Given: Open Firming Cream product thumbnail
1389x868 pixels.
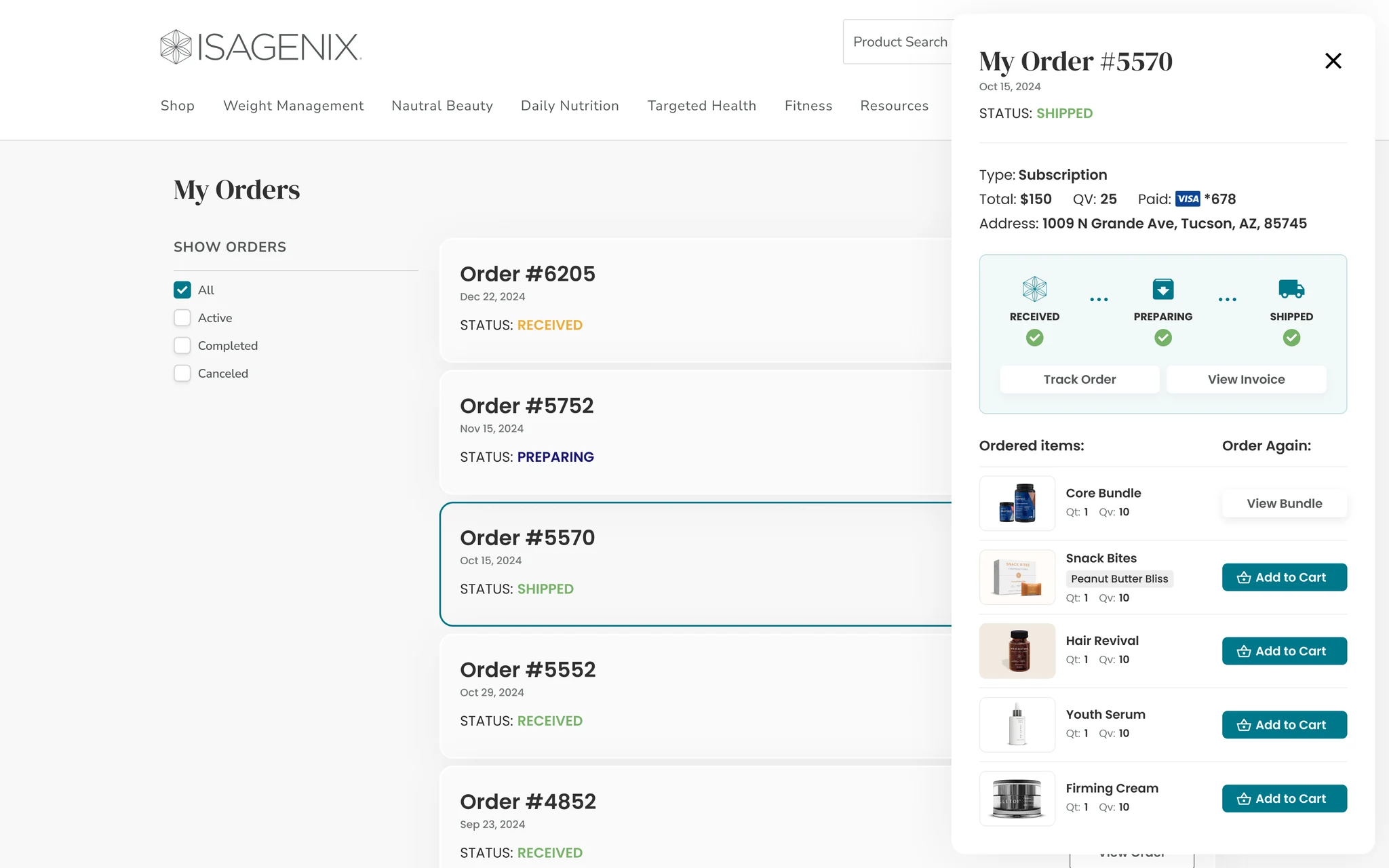Looking at the screenshot, I should click(1017, 799).
